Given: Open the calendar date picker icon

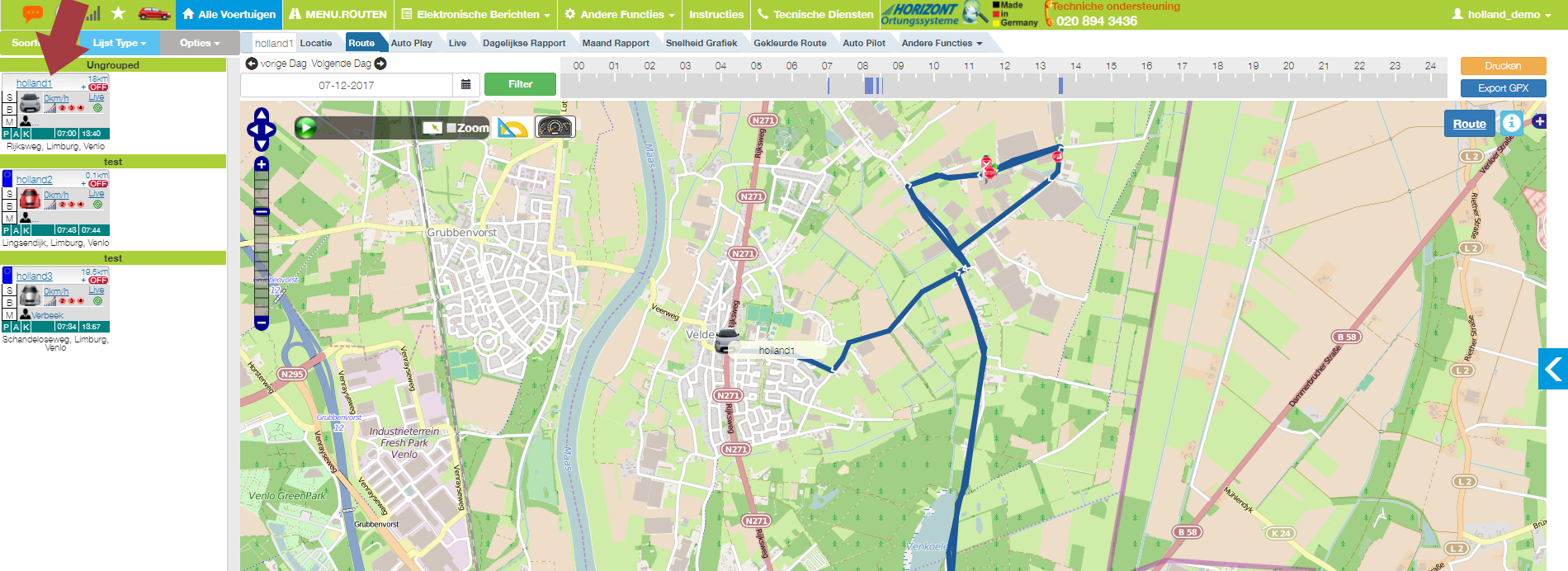Looking at the screenshot, I should coord(465,84).
